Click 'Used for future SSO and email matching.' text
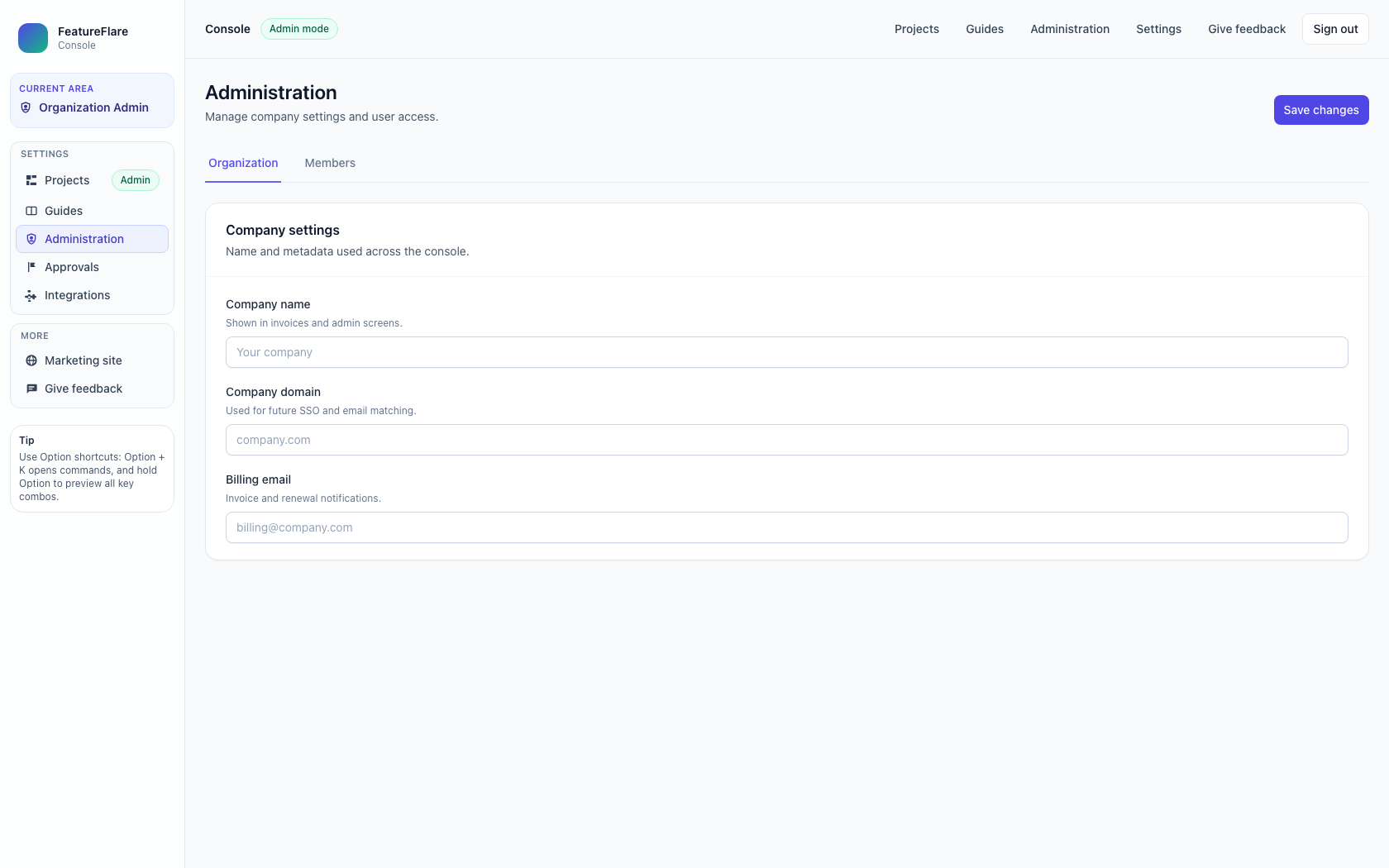Image resolution: width=1389 pixels, height=868 pixels. pyautogui.click(x=321, y=411)
